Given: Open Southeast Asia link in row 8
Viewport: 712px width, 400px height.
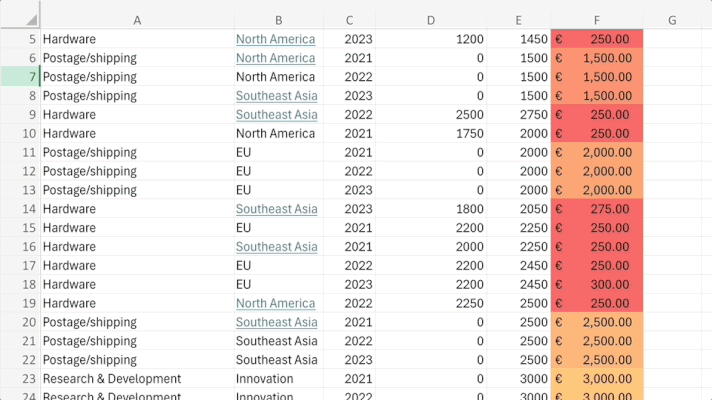Looking at the screenshot, I should pos(277,96).
